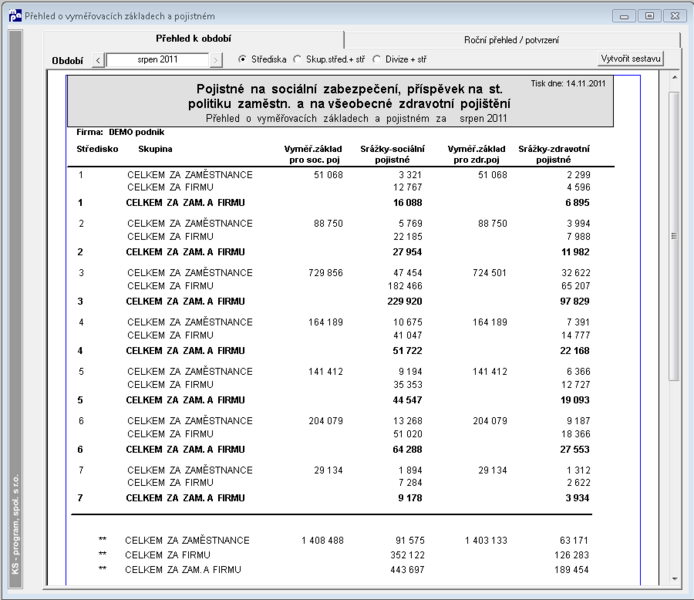Click the grand total 443 697

(407, 570)
